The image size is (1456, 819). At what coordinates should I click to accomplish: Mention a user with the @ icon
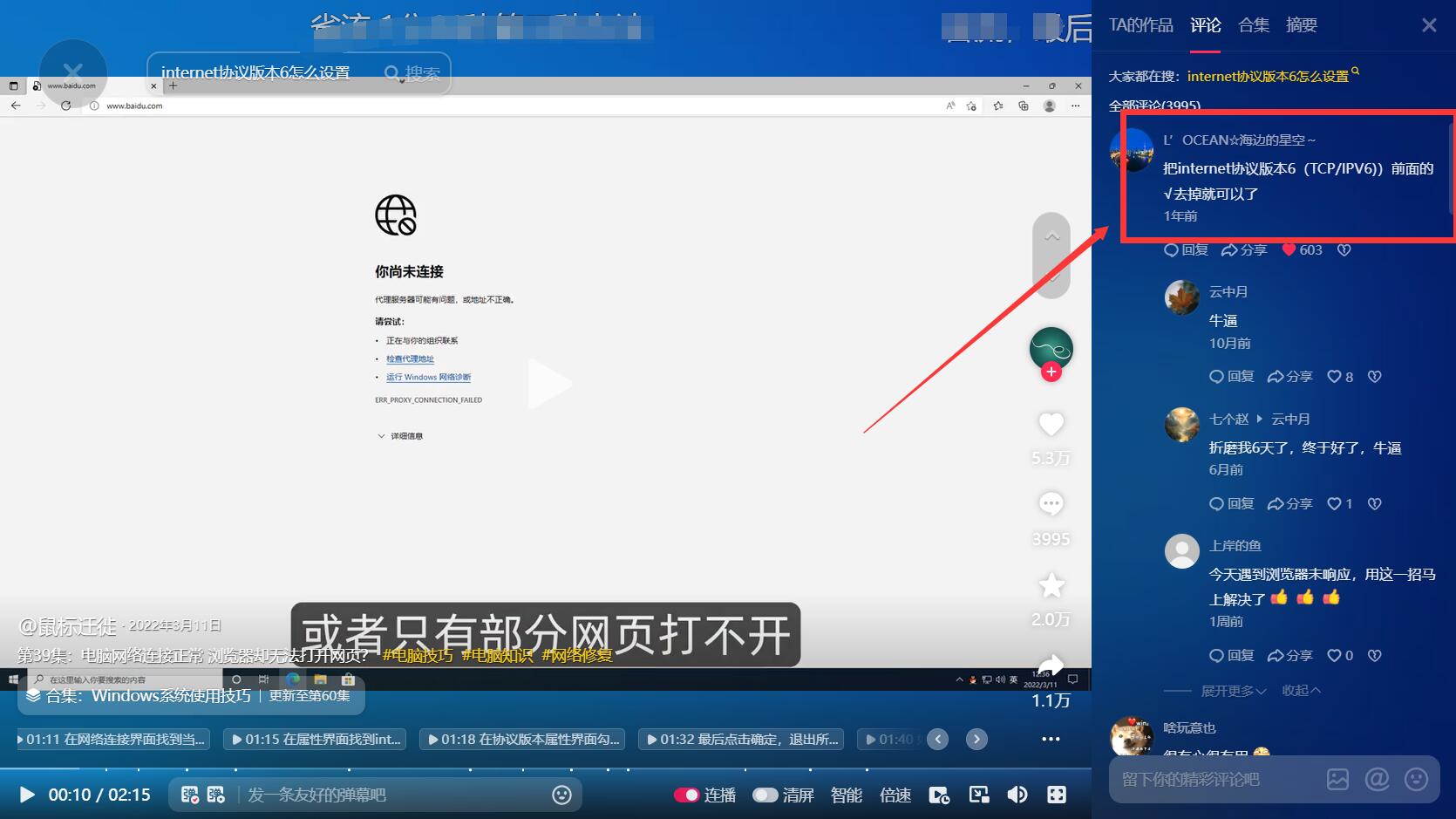tap(1378, 780)
